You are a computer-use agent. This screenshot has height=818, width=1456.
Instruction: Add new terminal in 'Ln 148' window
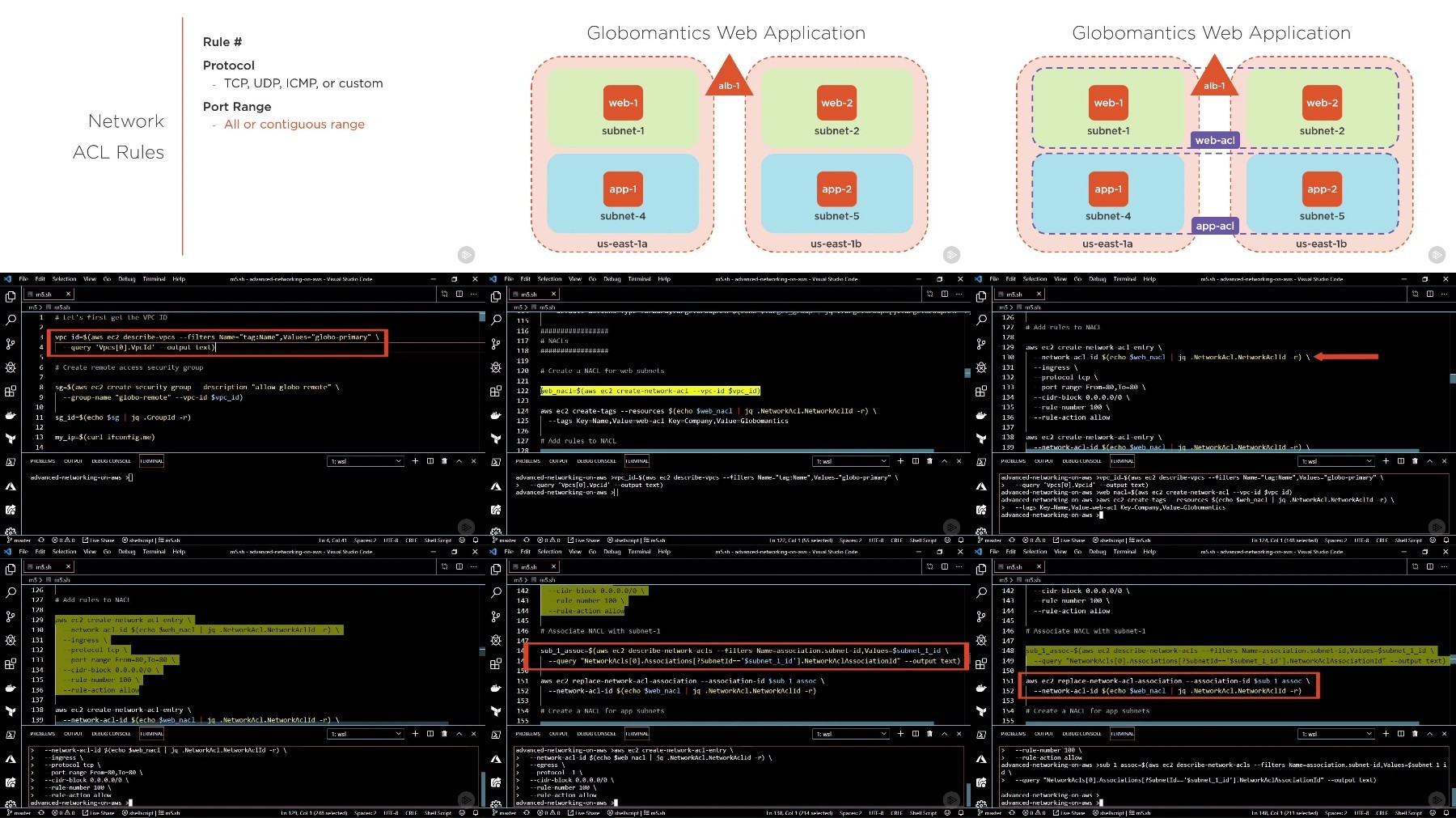1386,734
